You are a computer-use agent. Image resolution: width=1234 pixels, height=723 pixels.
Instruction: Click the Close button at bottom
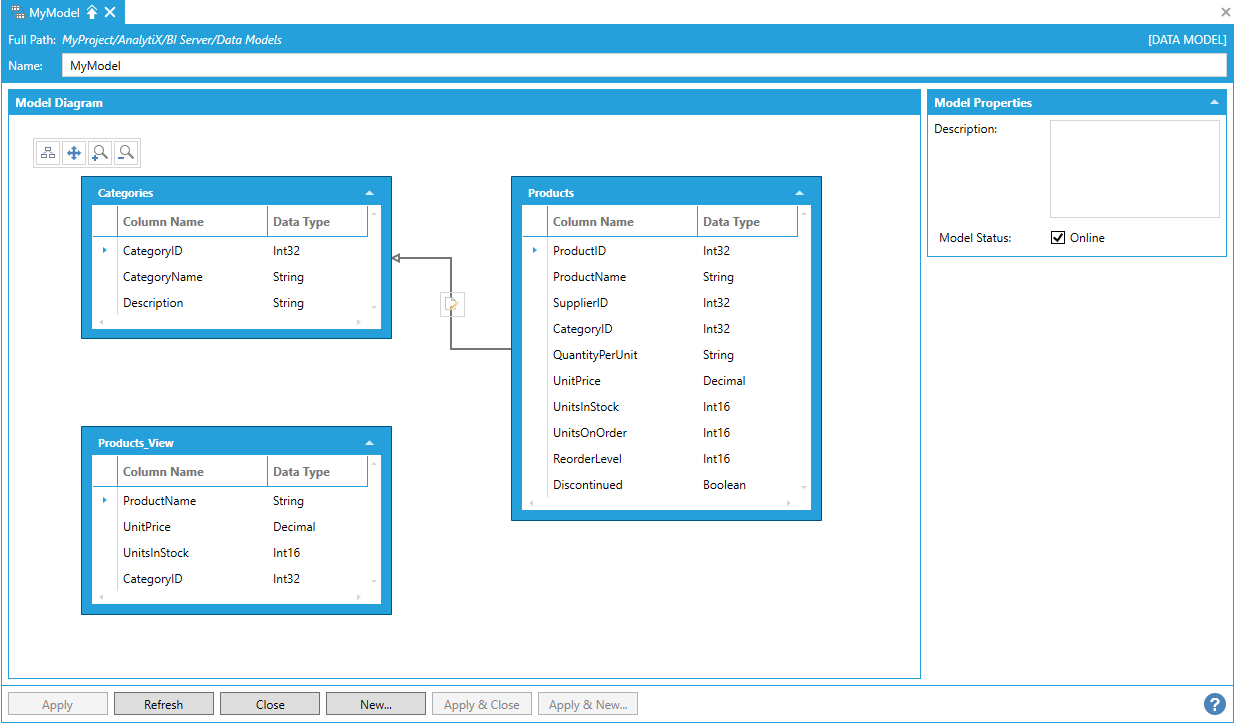point(270,704)
